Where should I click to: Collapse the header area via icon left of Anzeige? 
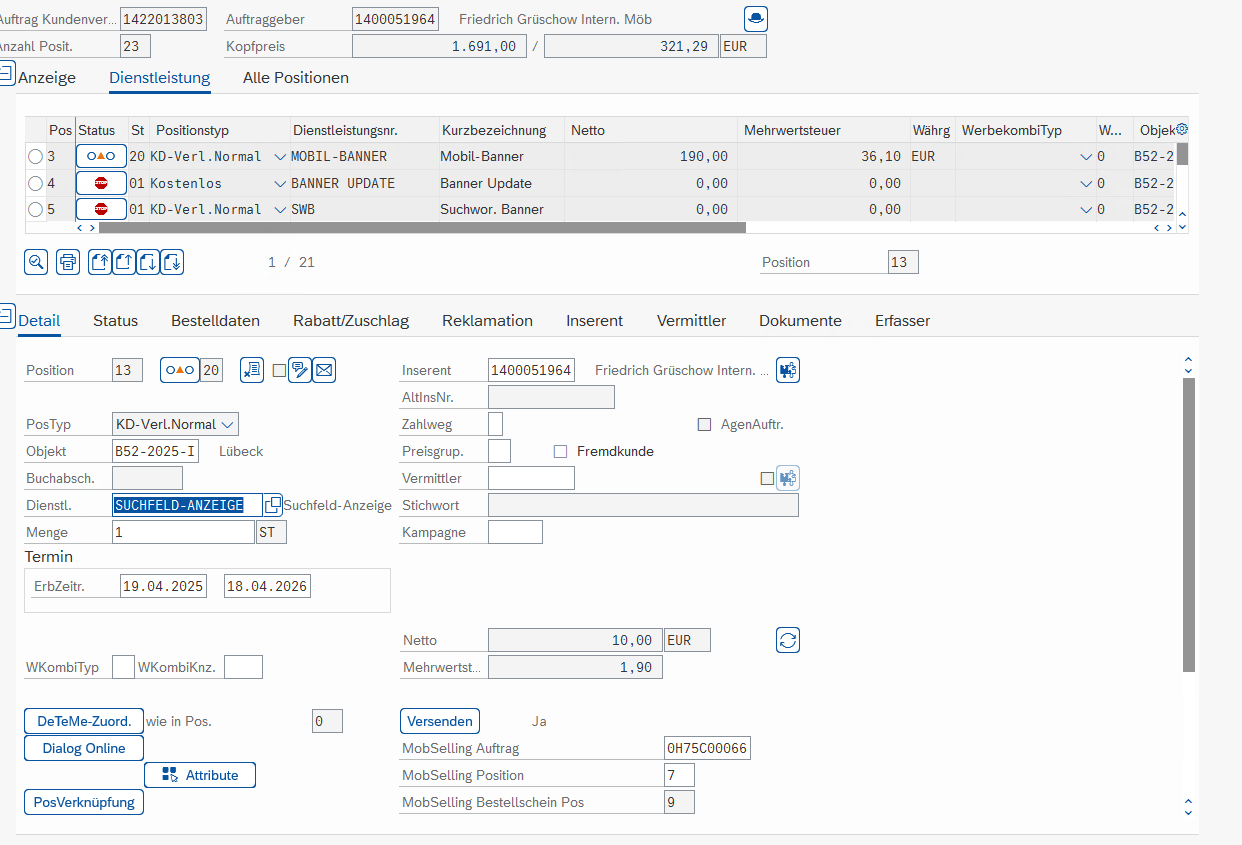(x=5, y=73)
